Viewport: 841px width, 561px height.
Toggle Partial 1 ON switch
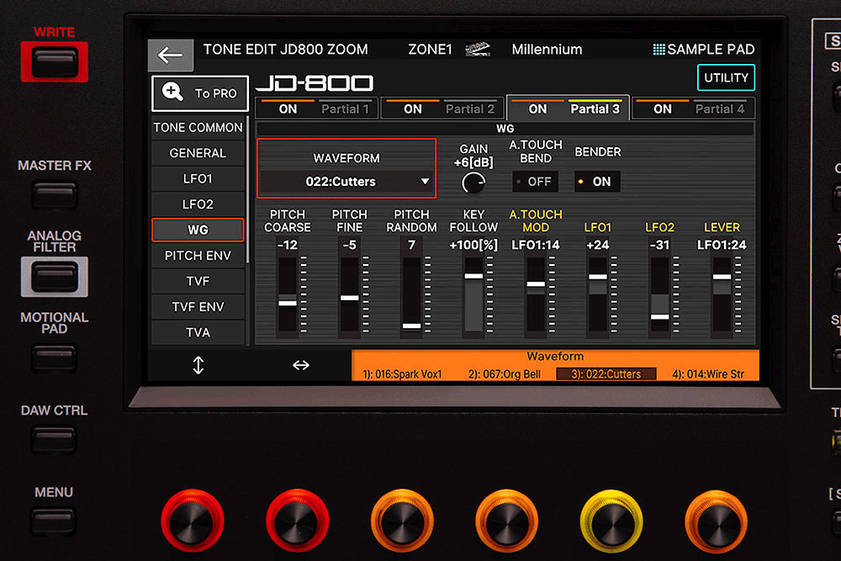tap(288, 109)
